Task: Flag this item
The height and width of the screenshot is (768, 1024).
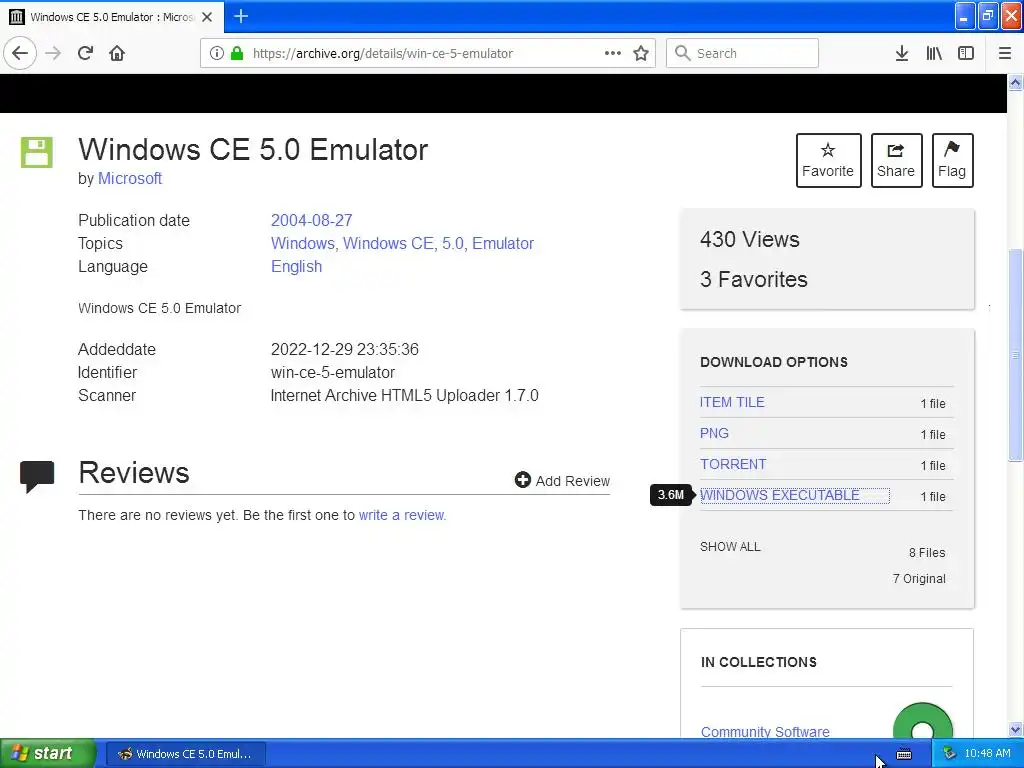Action: point(952,160)
